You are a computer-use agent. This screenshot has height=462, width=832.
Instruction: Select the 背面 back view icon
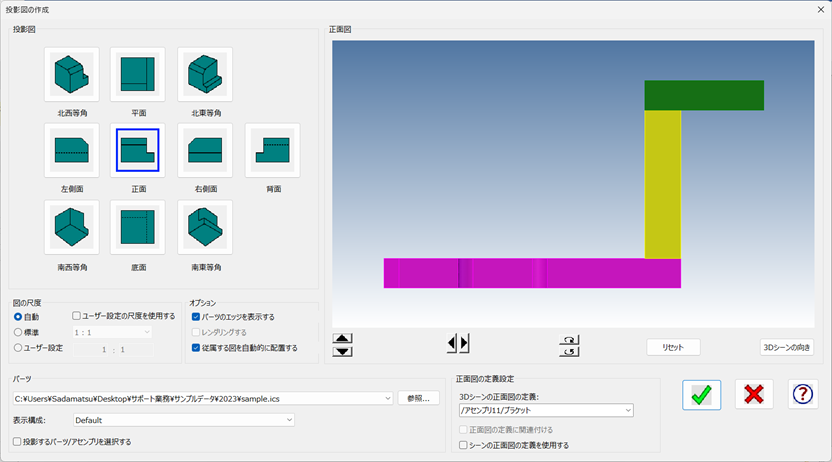click(272, 150)
